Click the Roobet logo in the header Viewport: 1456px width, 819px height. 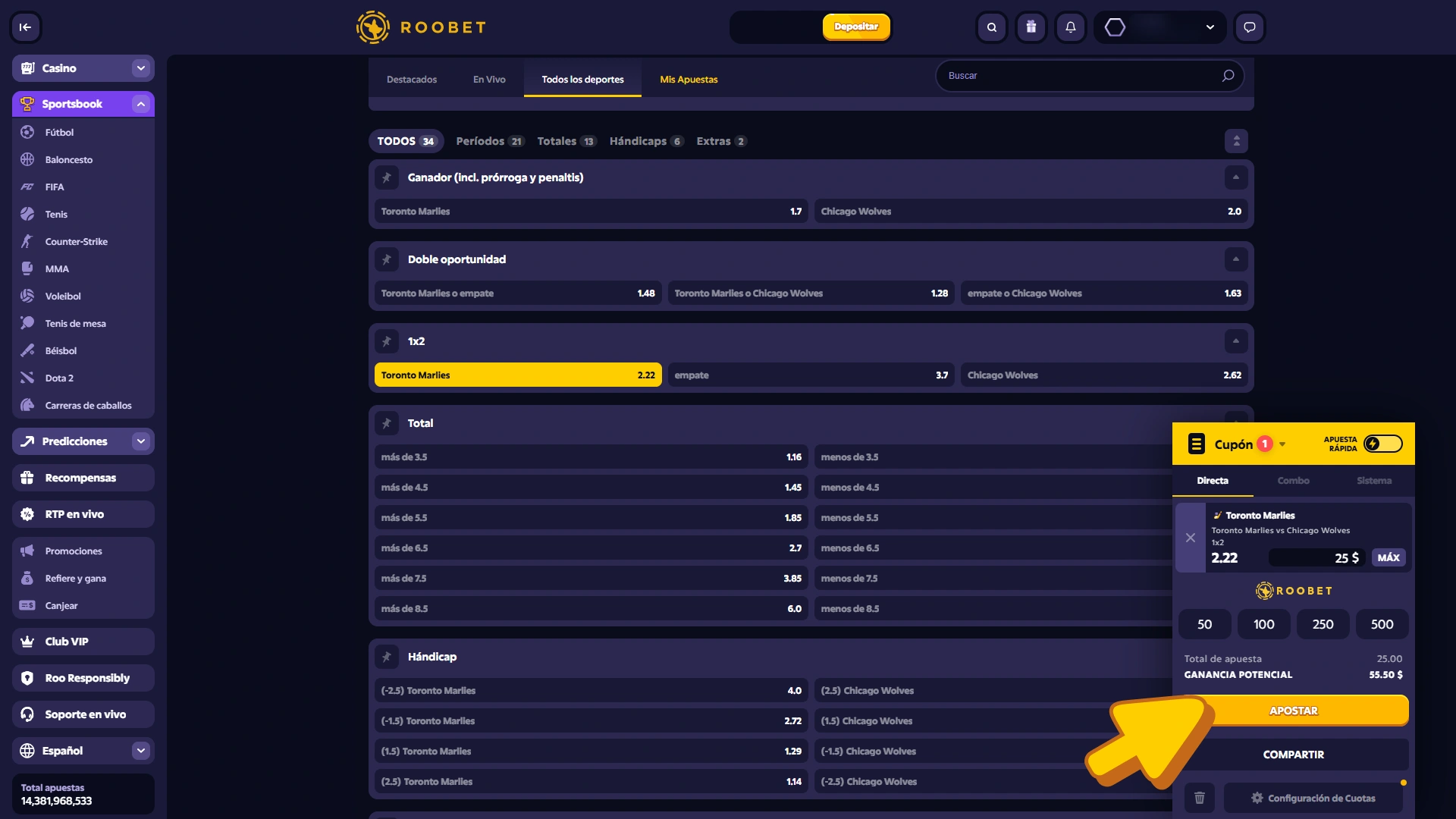(x=422, y=27)
